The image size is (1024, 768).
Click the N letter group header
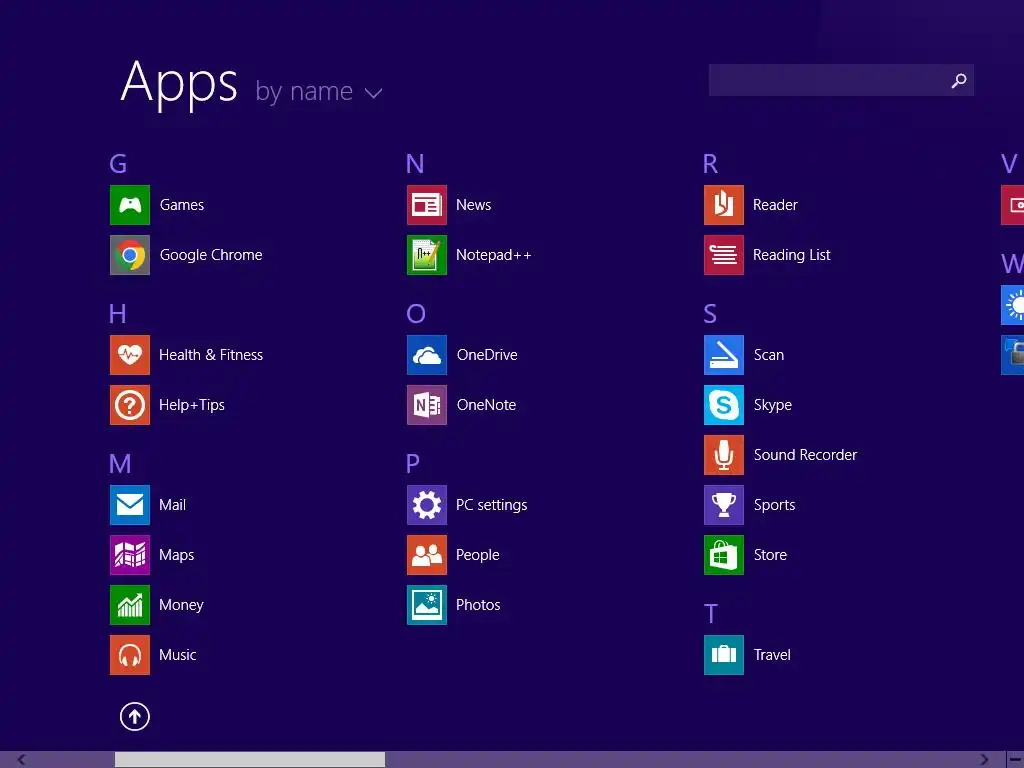click(415, 164)
